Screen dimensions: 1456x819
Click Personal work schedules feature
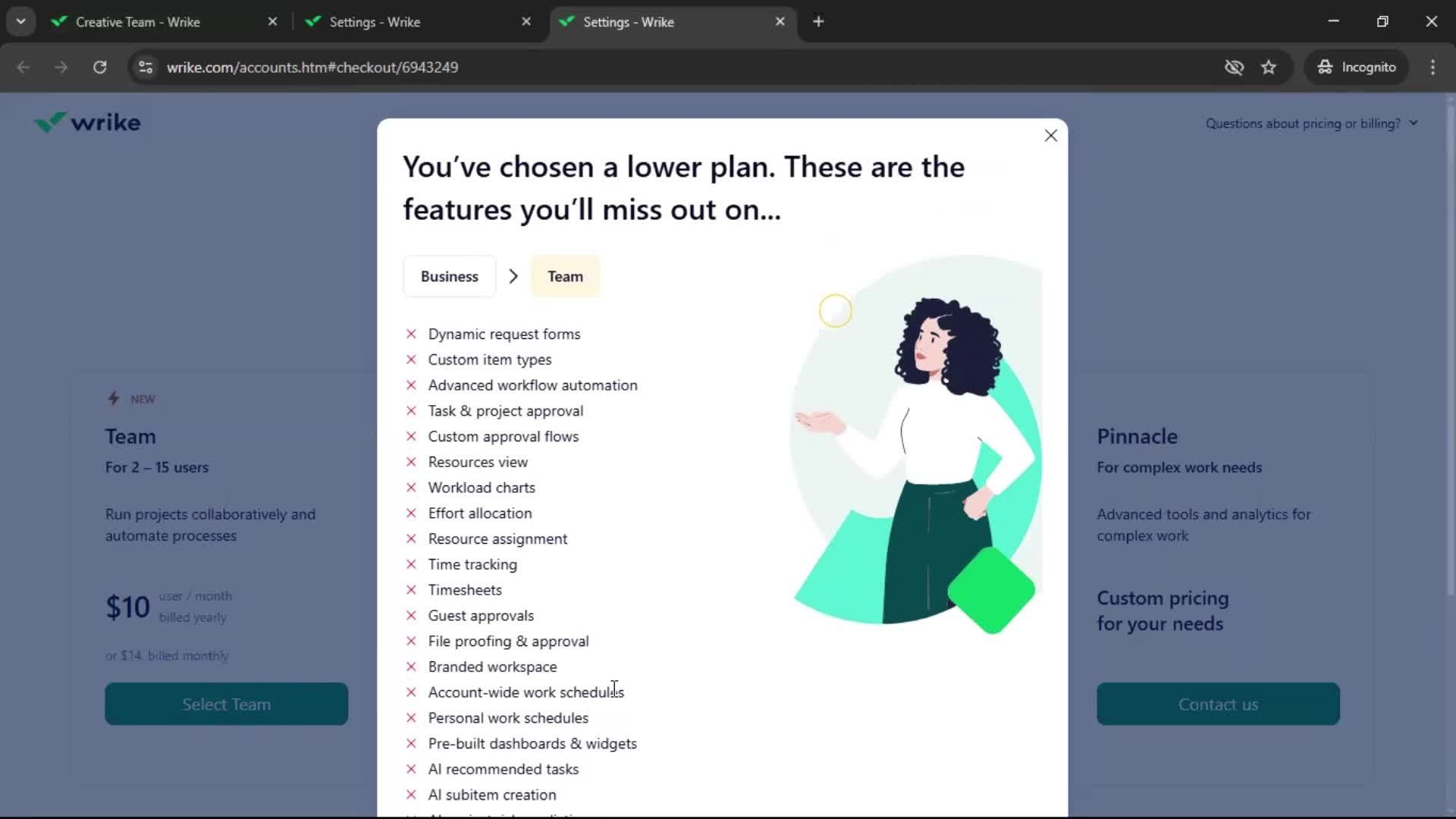pyautogui.click(x=507, y=718)
